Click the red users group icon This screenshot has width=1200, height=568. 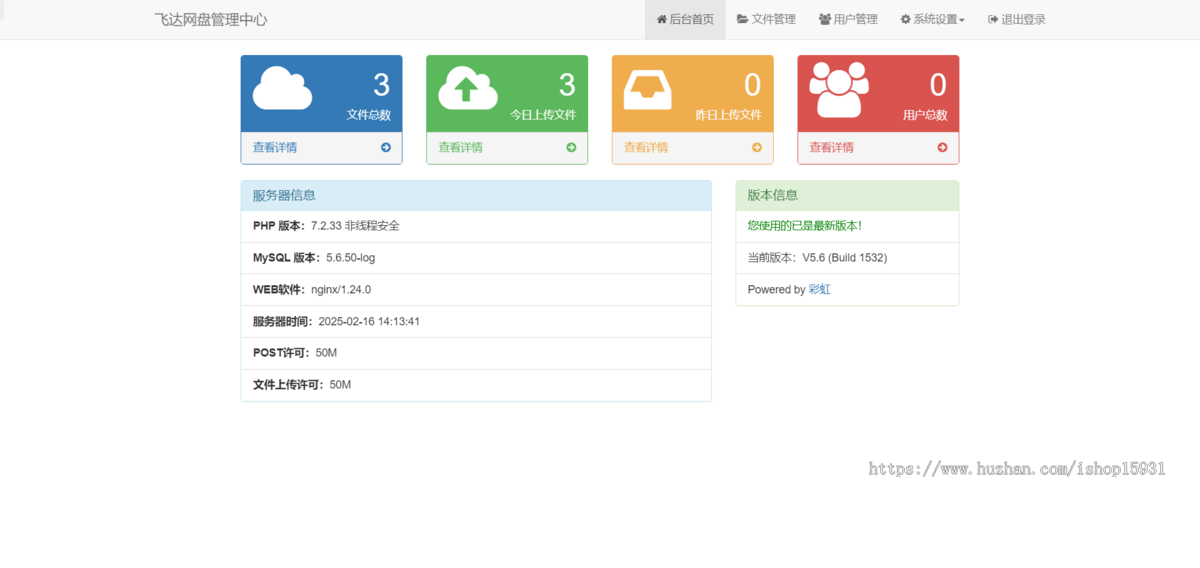(839, 89)
